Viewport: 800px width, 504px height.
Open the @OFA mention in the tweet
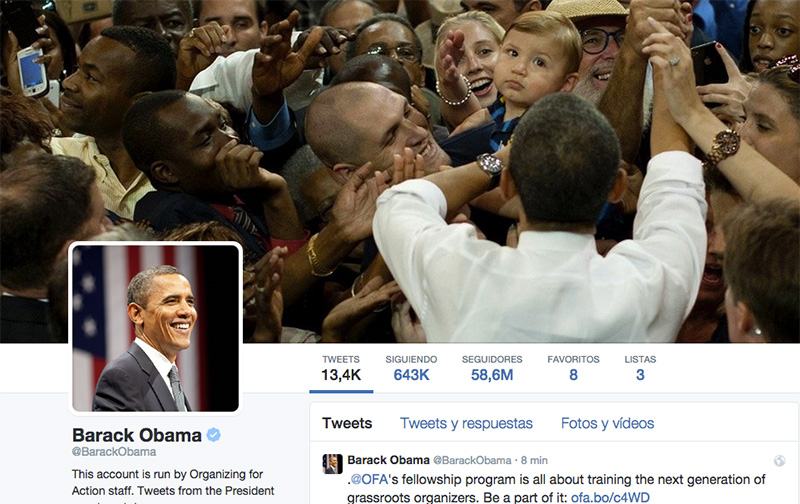coord(369,480)
